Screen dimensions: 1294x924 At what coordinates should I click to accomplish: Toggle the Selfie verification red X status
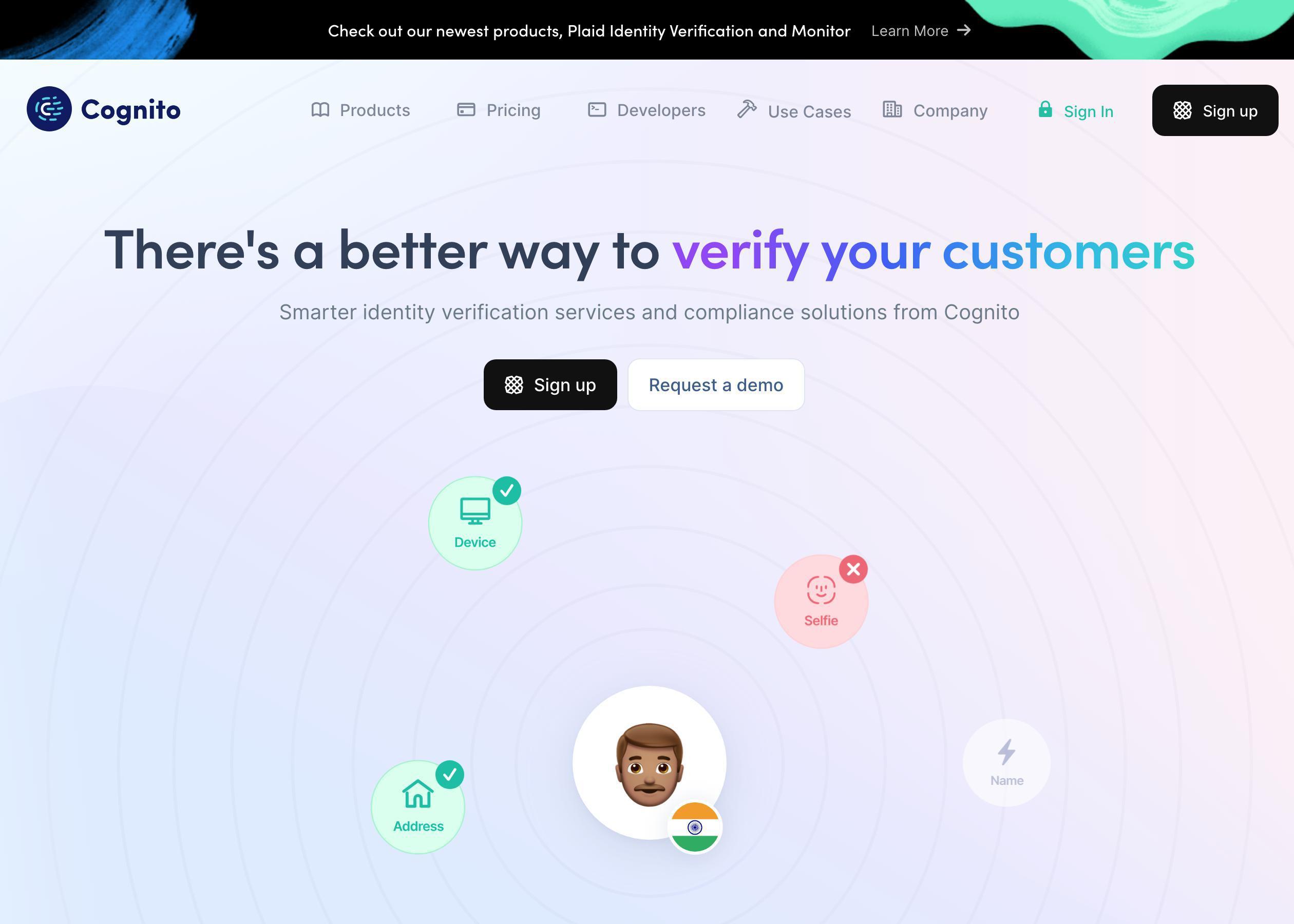pyautogui.click(x=853, y=569)
